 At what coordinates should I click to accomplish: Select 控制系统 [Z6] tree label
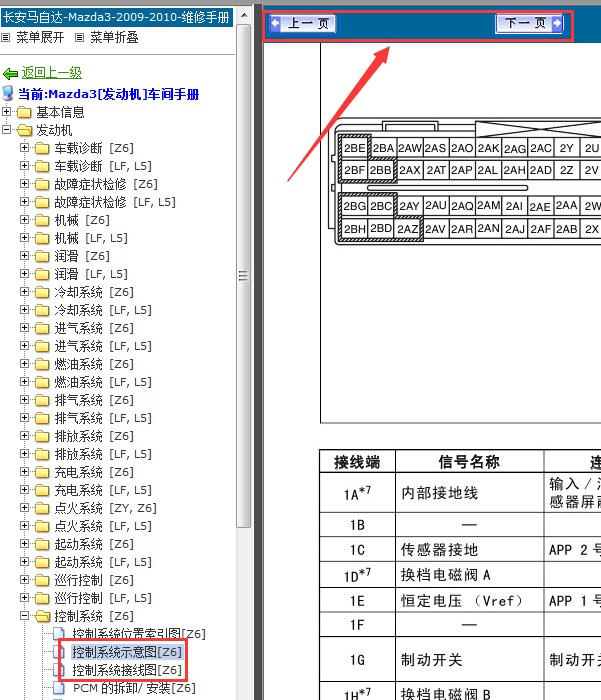(94, 616)
